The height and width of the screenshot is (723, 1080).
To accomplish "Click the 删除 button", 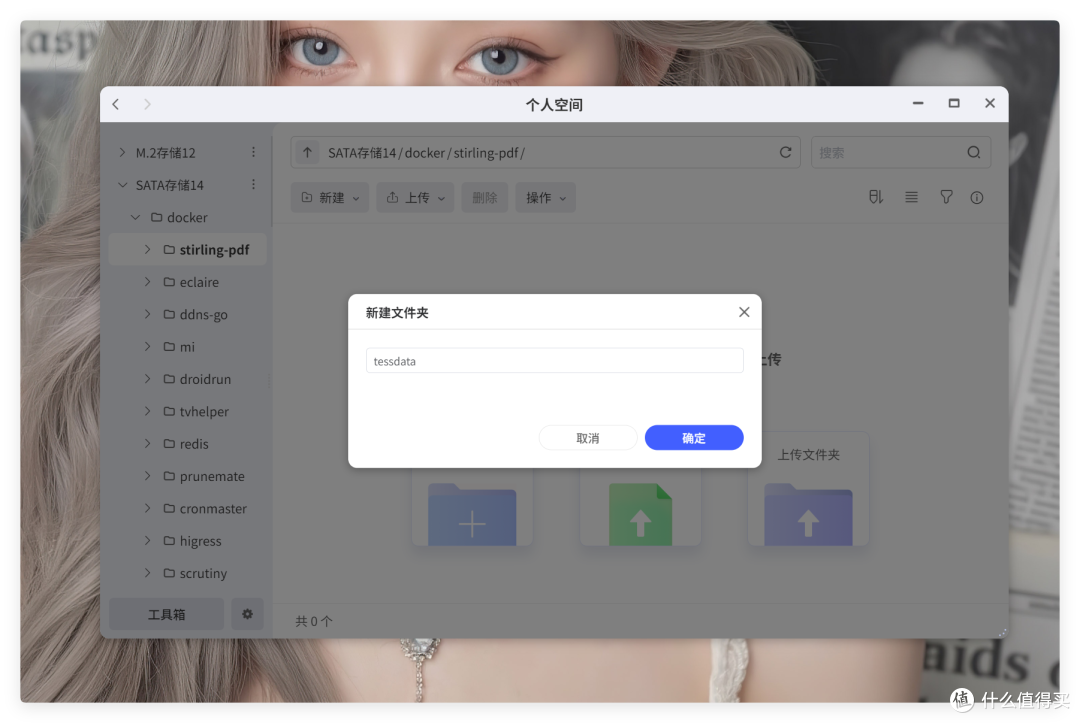I will tap(485, 198).
